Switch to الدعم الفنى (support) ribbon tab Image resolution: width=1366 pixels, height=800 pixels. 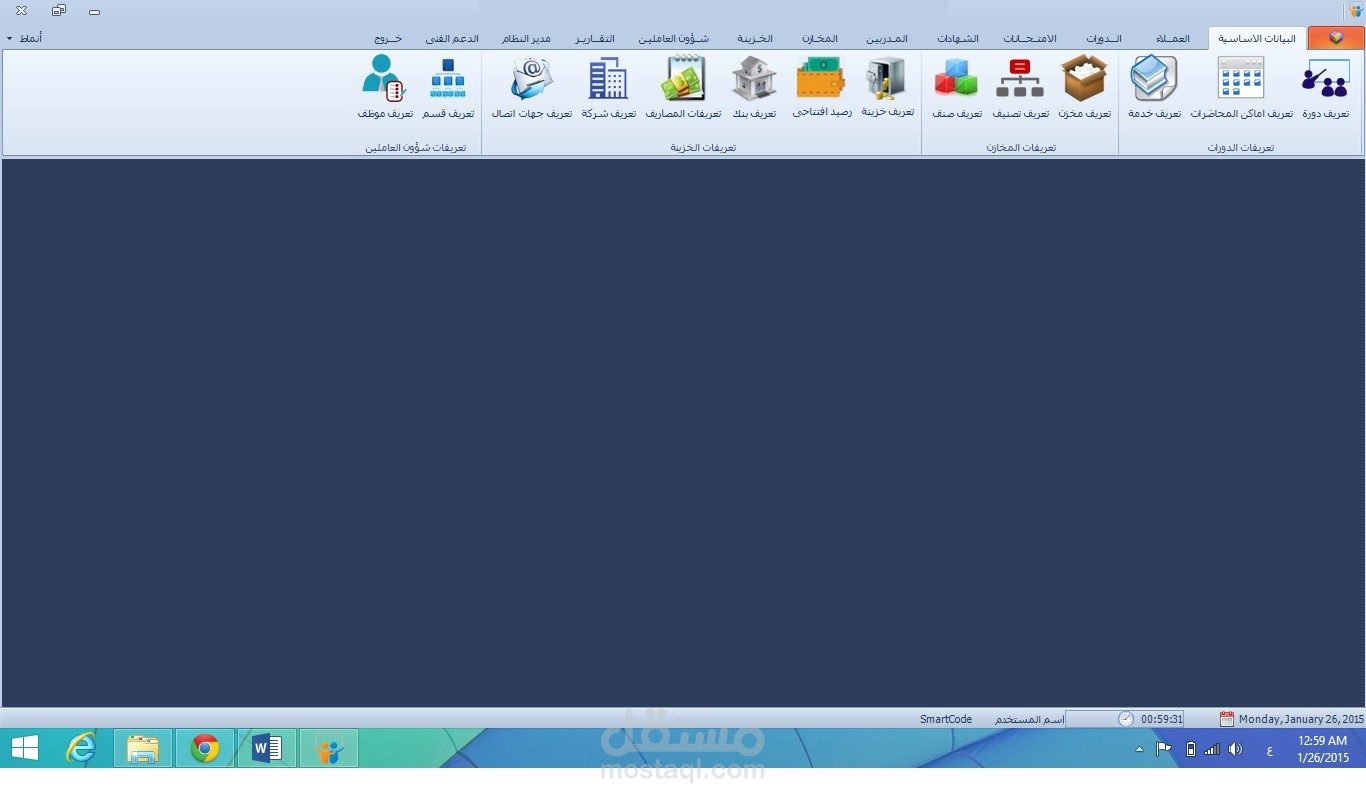[x=452, y=38]
